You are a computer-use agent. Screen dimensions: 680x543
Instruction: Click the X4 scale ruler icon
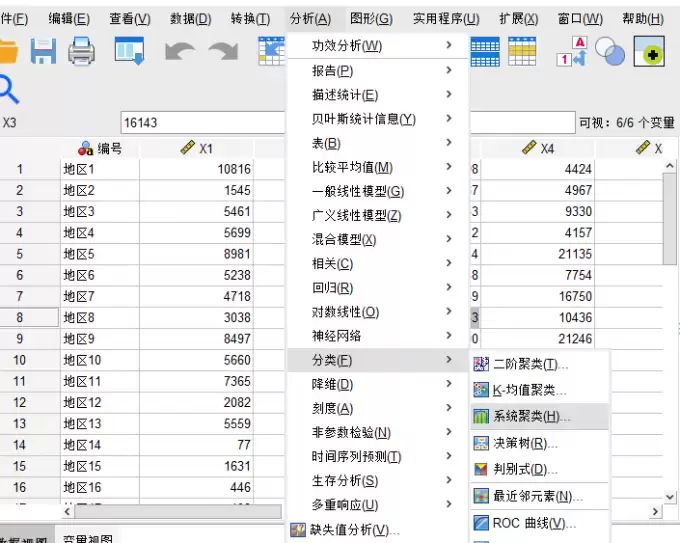click(529, 147)
